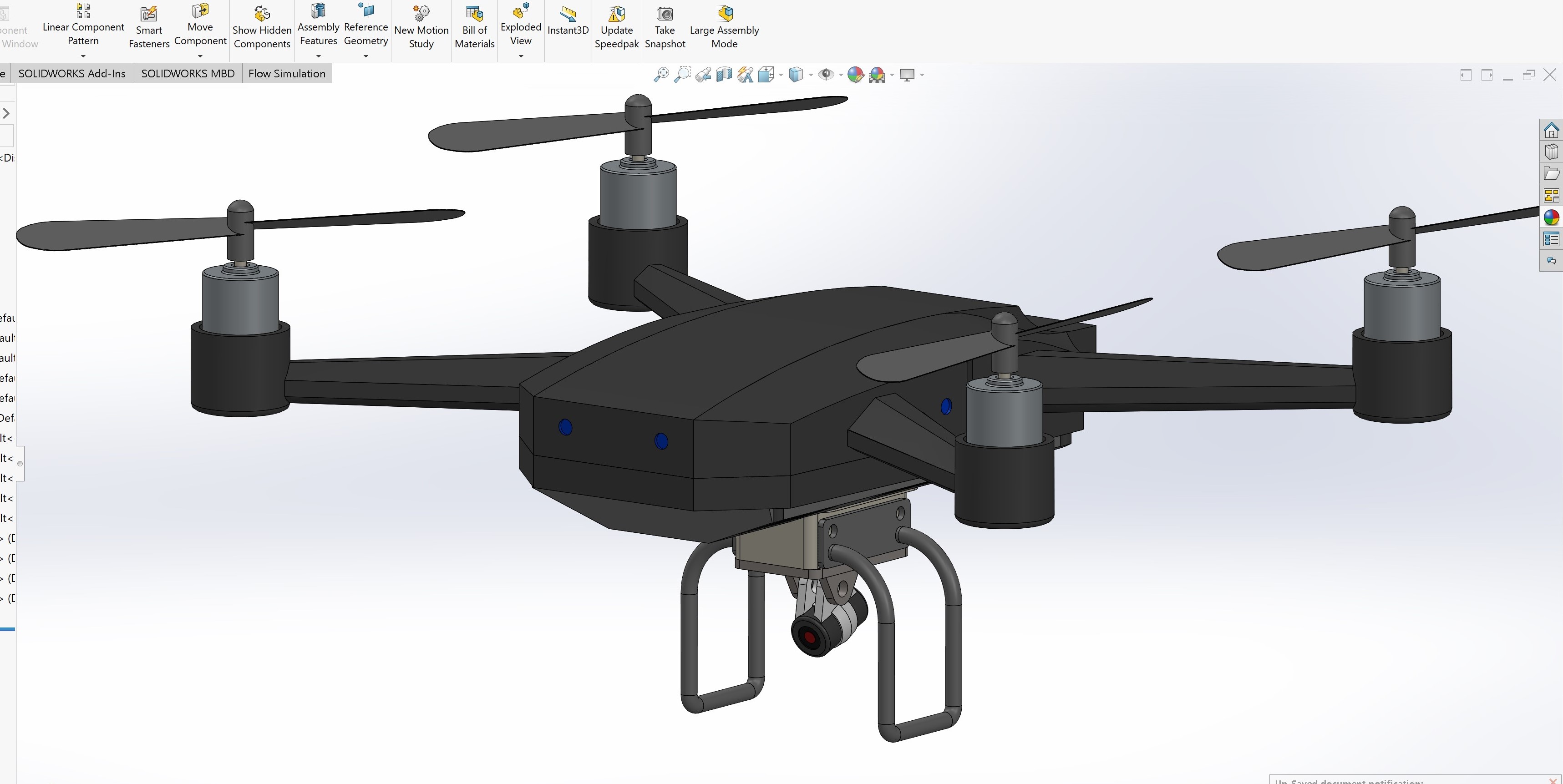Click Zoom to Area icon
This screenshot has height=784, width=1563.
(682, 75)
